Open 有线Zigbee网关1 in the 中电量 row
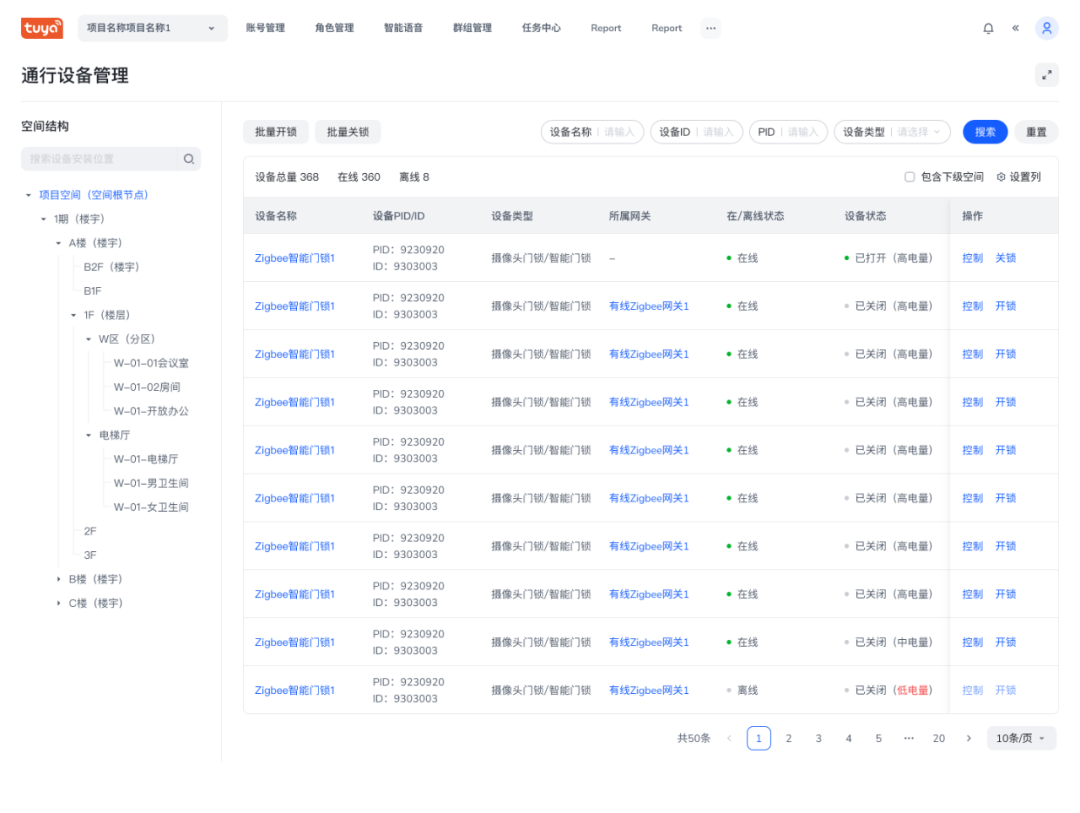Image resolution: width=1080 pixels, height=813 pixels. (649, 642)
